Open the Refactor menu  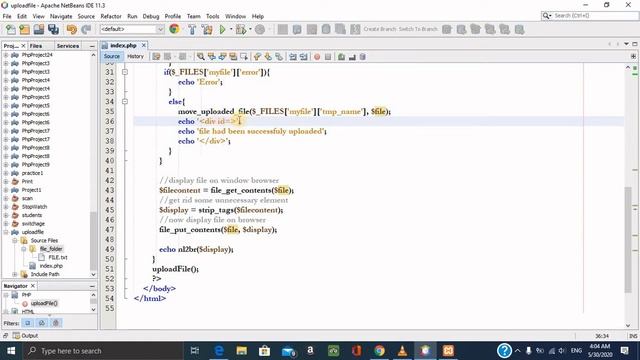pos(111,16)
